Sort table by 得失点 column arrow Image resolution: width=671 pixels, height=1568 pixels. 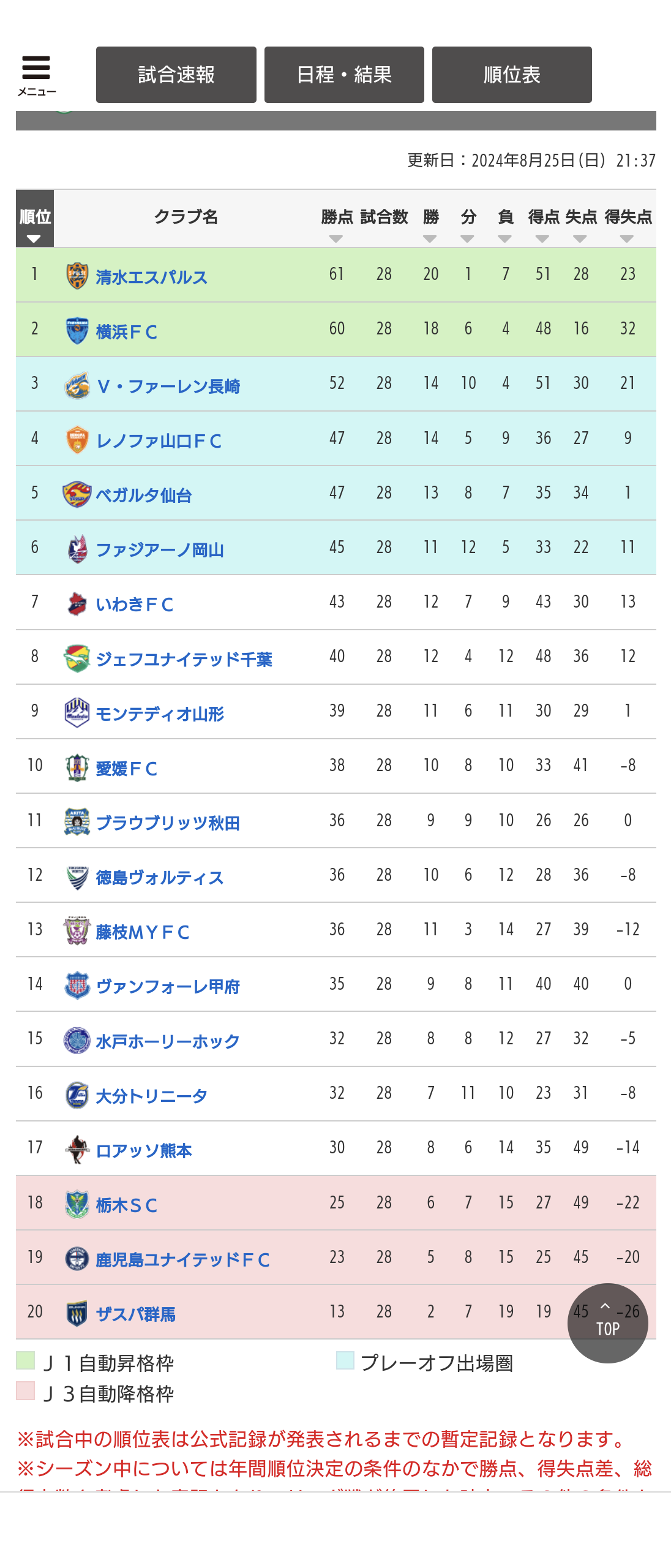pos(626,239)
